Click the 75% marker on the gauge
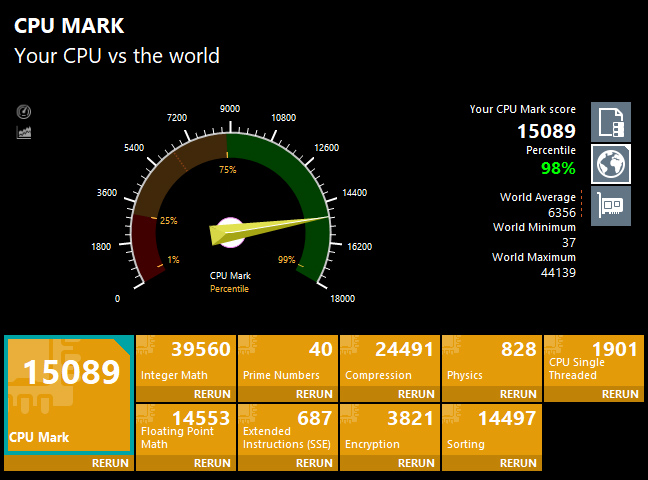Viewport: 648px width, 480px height. (x=228, y=170)
